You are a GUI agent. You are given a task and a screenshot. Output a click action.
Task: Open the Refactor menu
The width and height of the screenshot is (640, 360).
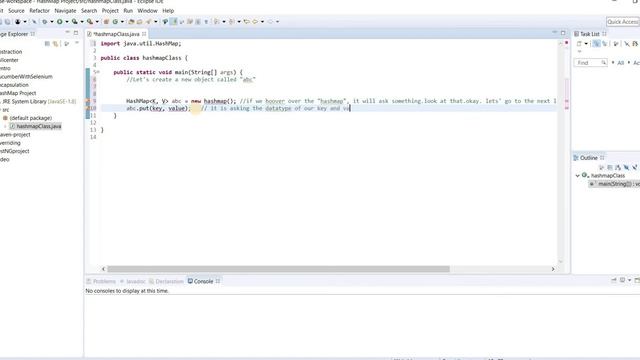pyautogui.click(x=39, y=11)
